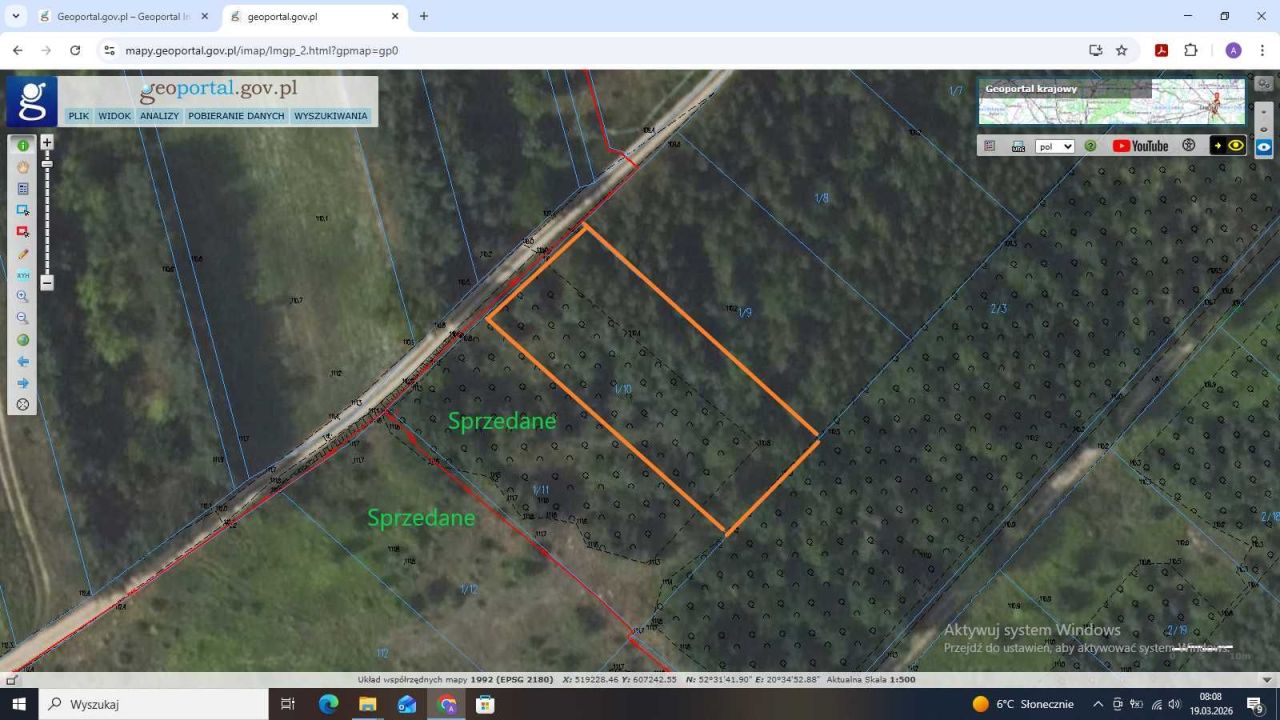Go back in browser history
The width and height of the screenshot is (1280, 720).
[x=18, y=50]
